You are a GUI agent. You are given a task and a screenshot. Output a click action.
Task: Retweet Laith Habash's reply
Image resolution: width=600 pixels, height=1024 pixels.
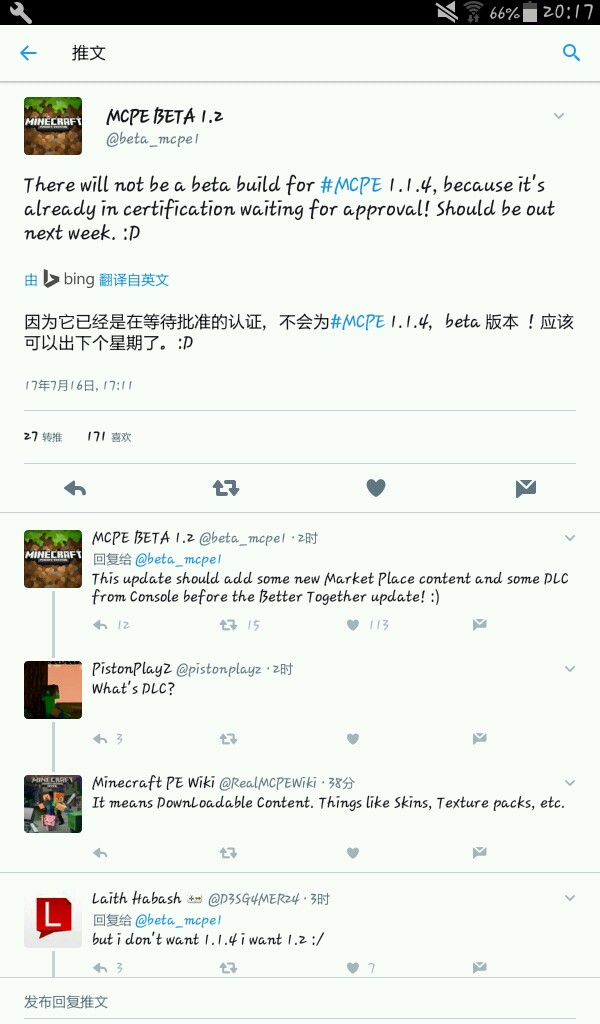pos(228,968)
